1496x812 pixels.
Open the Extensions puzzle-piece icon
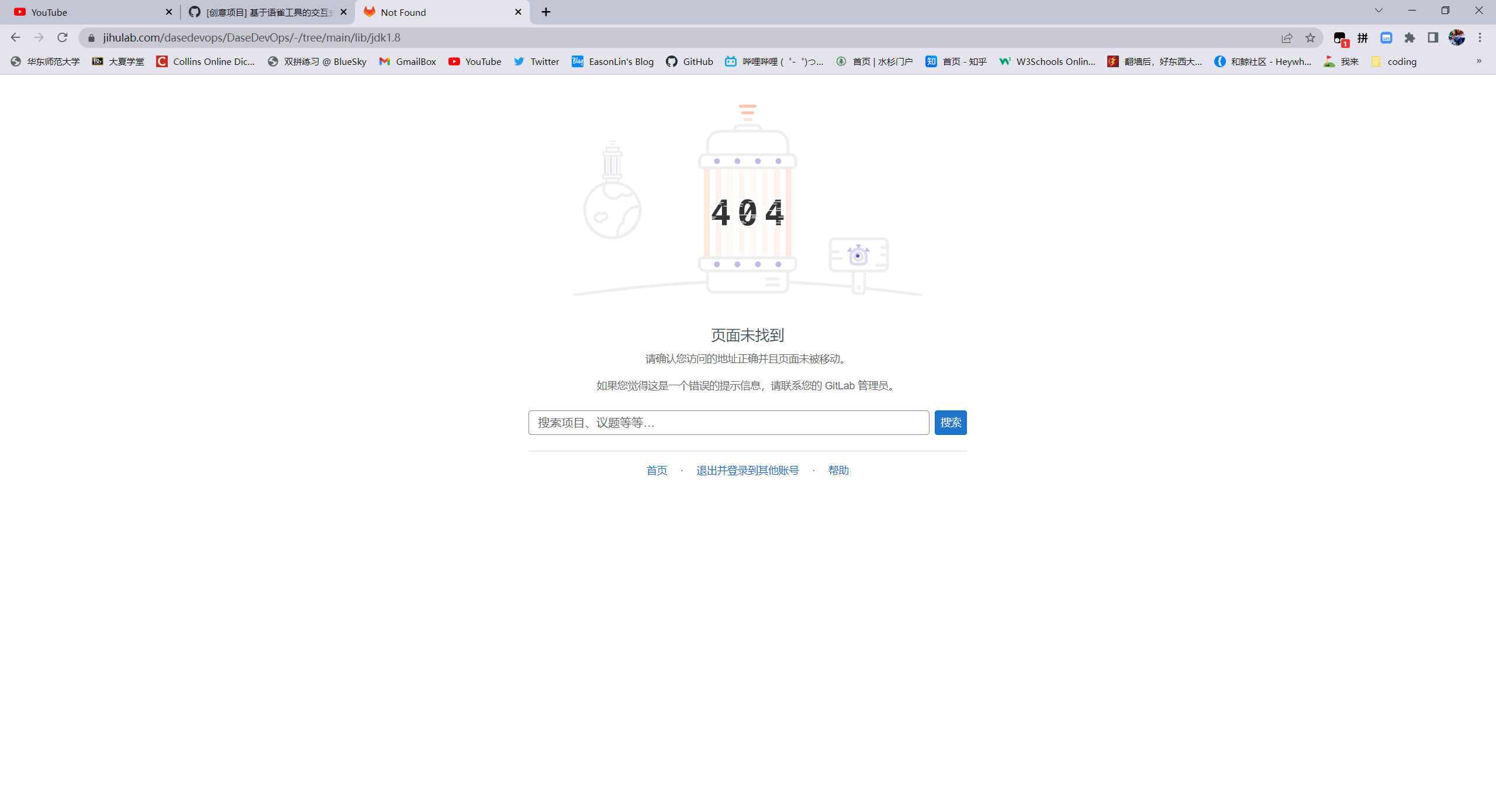(1409, 37)
